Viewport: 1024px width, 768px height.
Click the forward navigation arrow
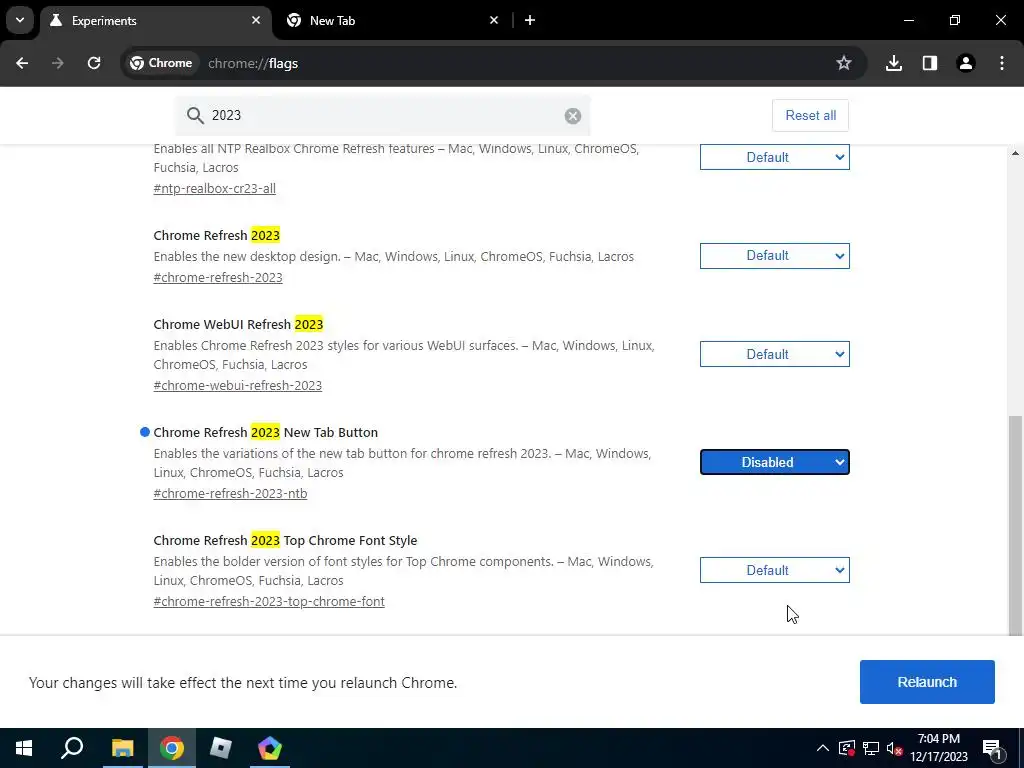tap(58, 63)
